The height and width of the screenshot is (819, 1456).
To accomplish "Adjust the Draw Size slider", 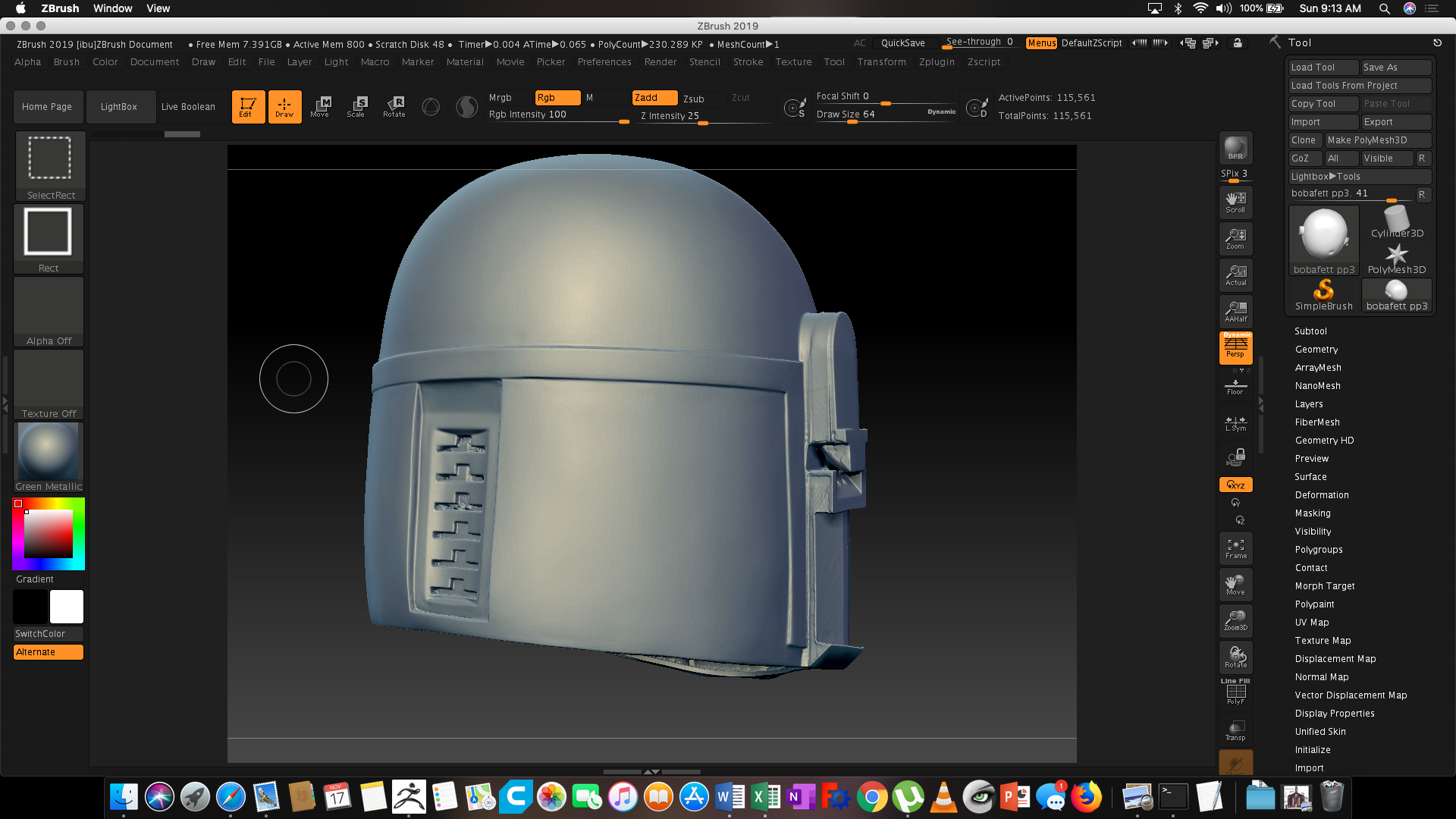I will pos(885,115).
